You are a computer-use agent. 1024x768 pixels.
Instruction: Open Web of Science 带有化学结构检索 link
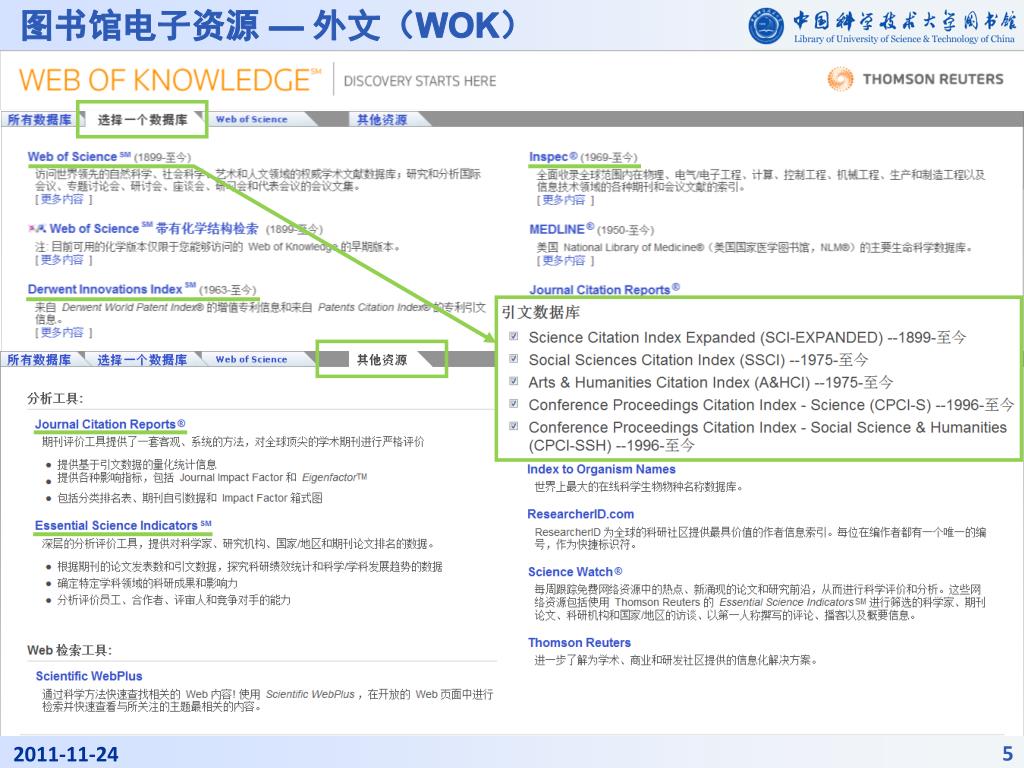[x=154, y=229]
